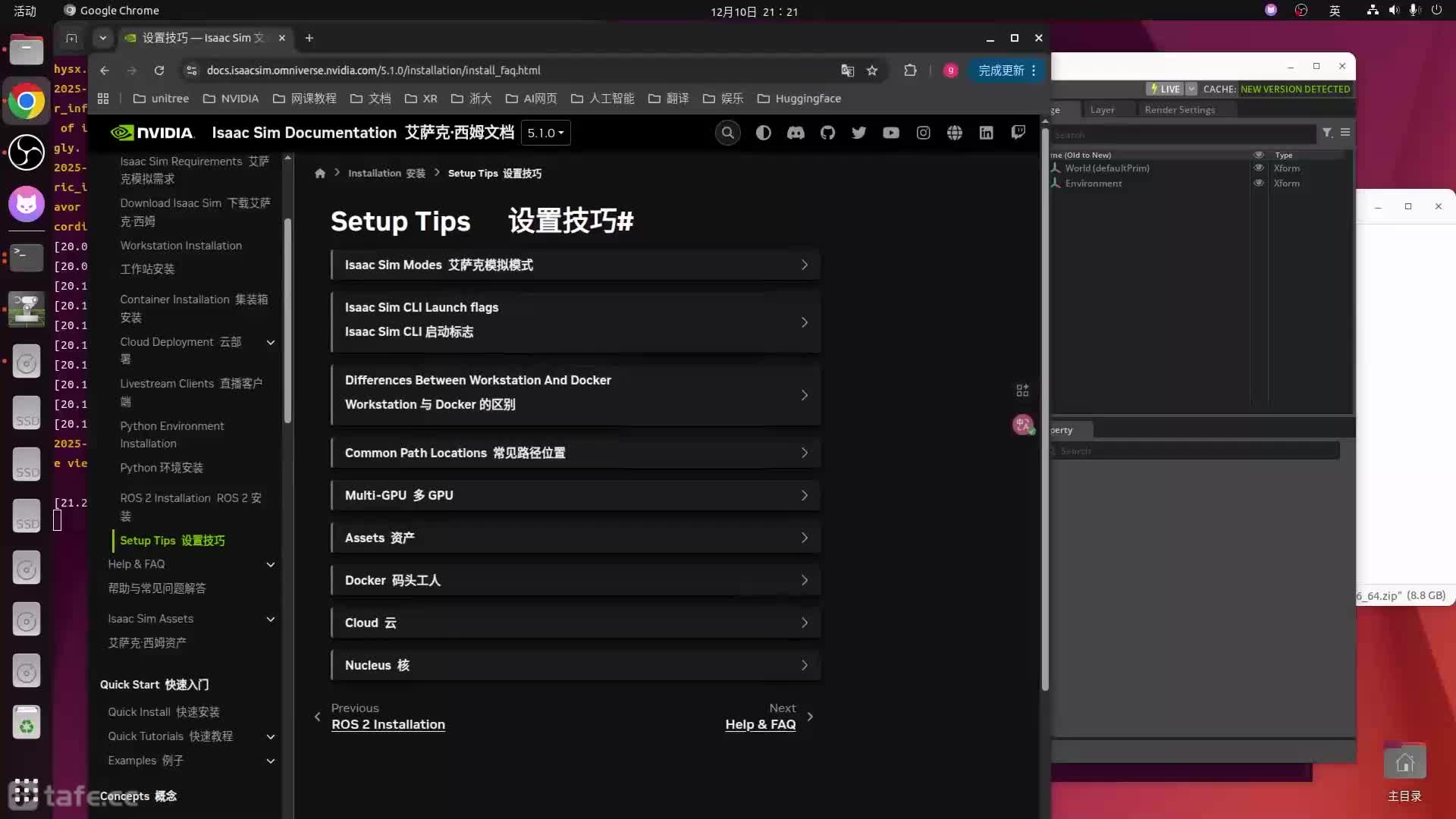1456x819 pixels.
Task: Click the docs search magnifier icon
Action: [727, 133]
